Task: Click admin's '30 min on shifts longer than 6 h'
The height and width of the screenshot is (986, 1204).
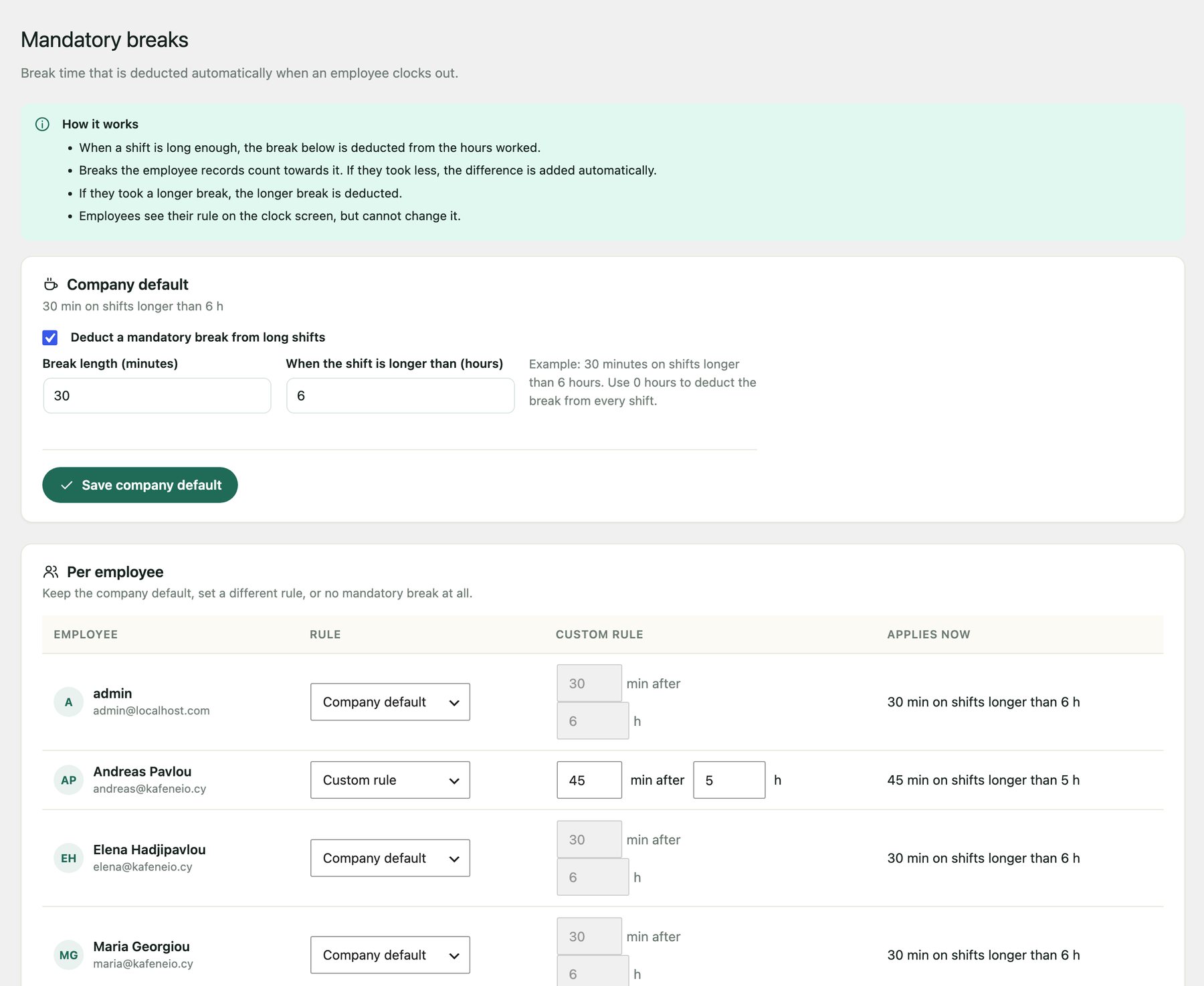Action: click(983, 702)
